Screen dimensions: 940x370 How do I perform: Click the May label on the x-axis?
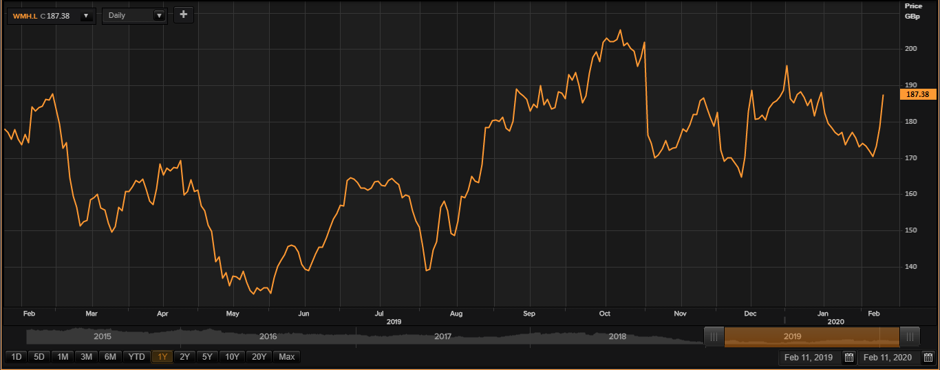click(x=233, y=313)
